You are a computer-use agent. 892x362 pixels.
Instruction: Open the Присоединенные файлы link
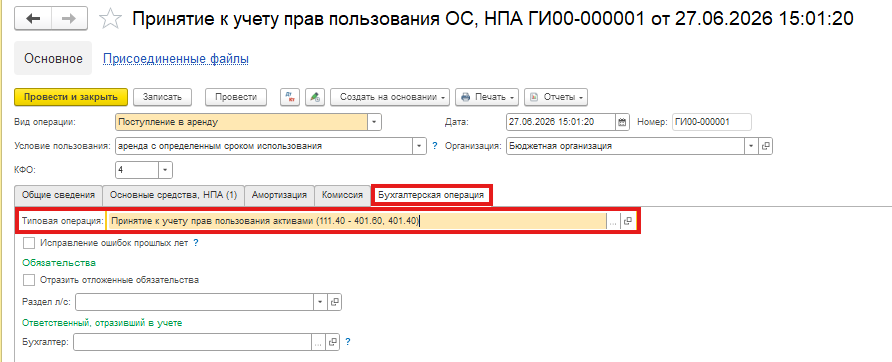[175, 59]
